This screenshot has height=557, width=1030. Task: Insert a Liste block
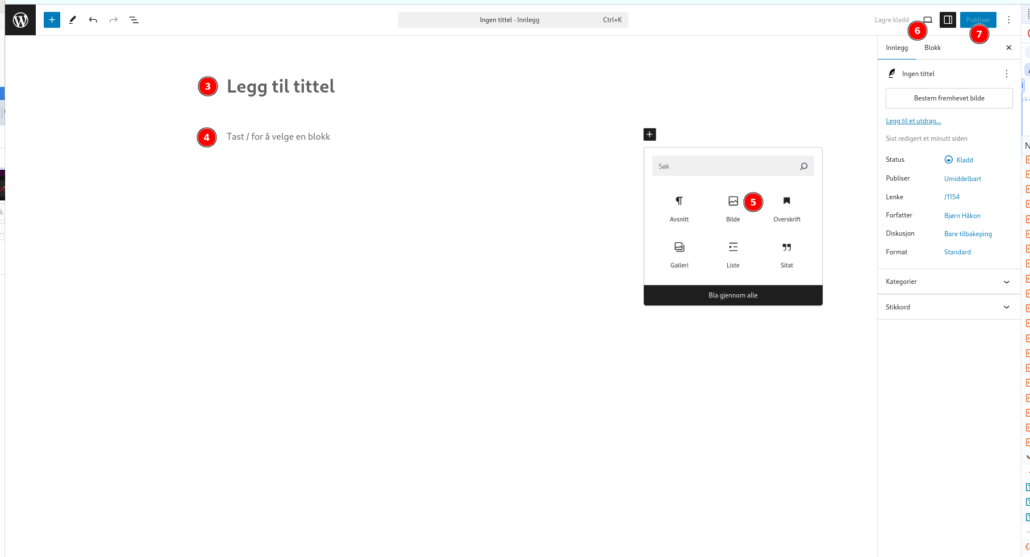click(733, 253)
